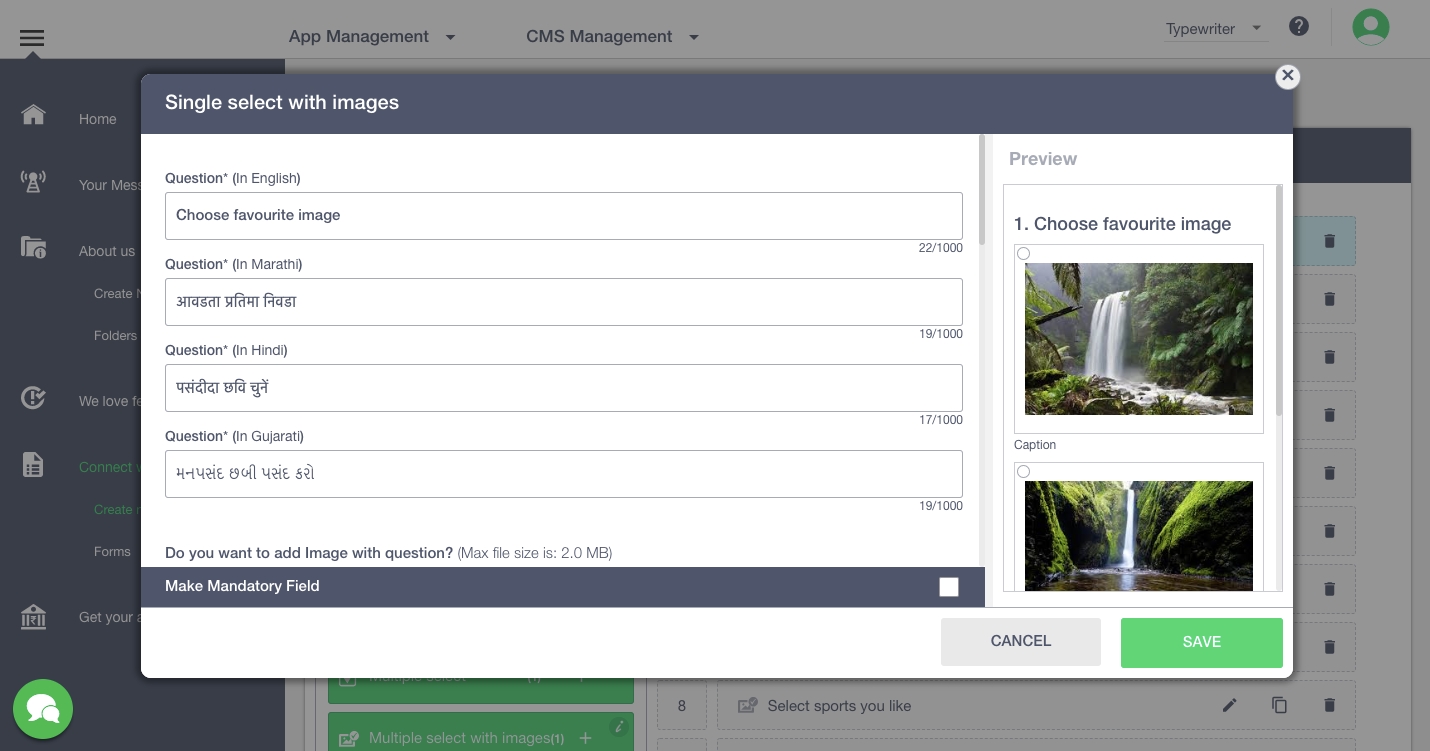1430x751 pixels.
Task: Edit the 'Select sports you like' question
Action: 1229,705
